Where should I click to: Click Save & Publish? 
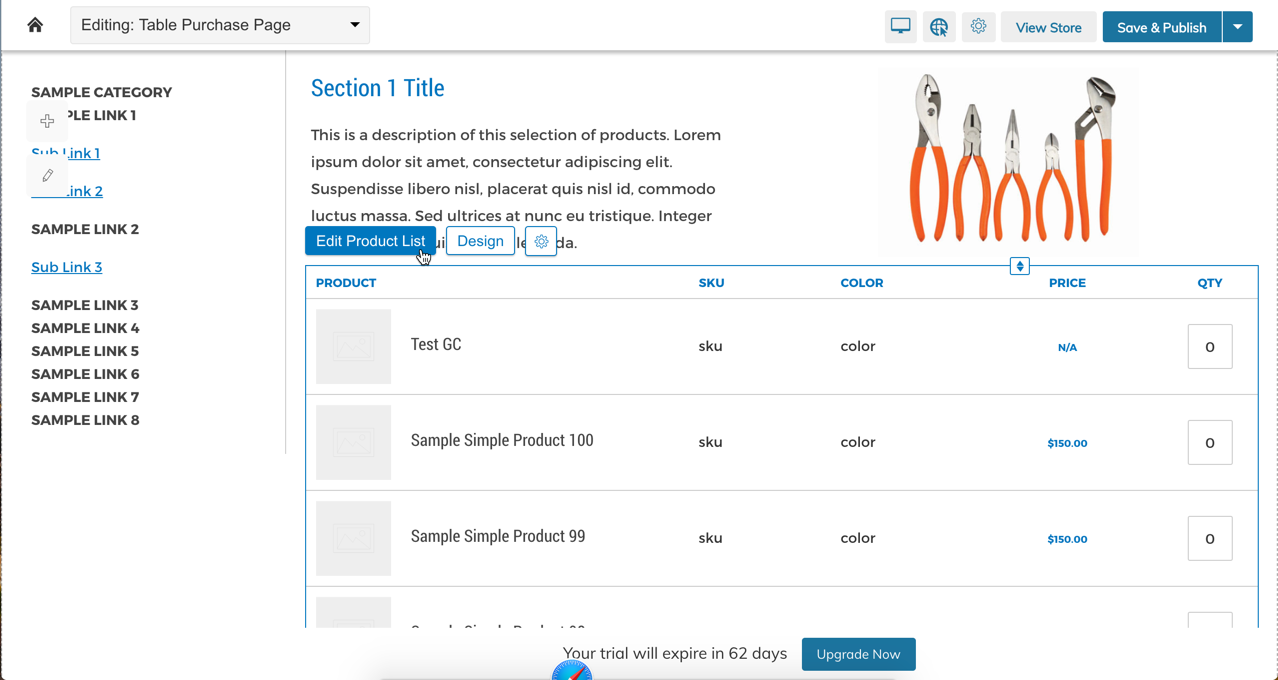1162,27
